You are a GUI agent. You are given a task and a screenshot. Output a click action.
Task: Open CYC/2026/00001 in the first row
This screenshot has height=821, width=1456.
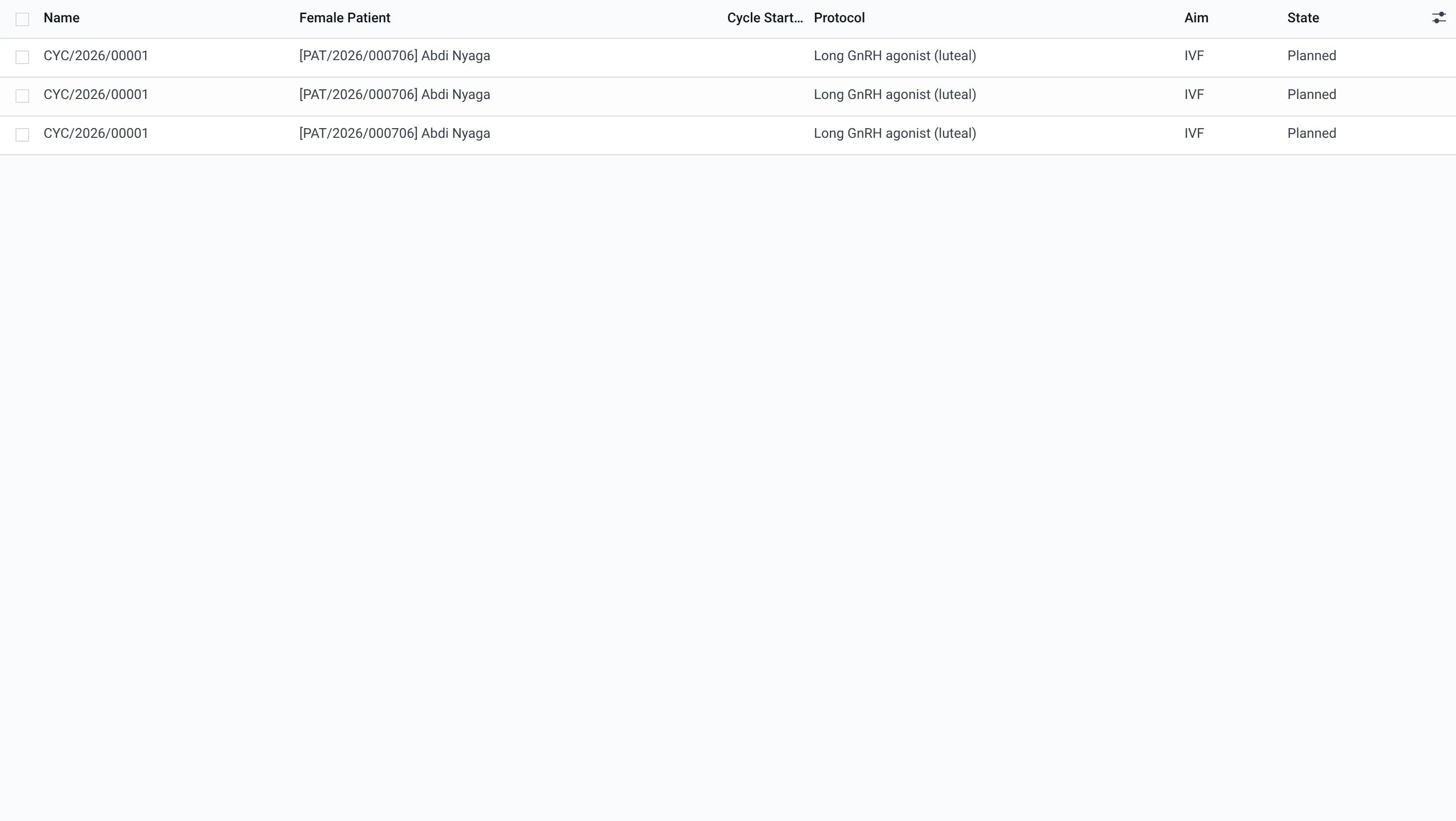96,56
